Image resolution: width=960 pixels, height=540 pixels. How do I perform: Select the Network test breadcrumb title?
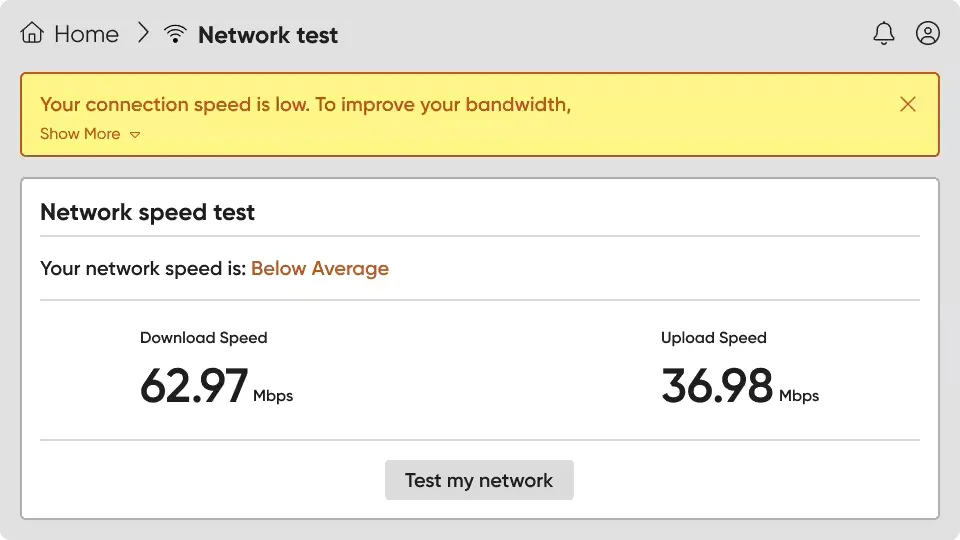coord(268,35)
